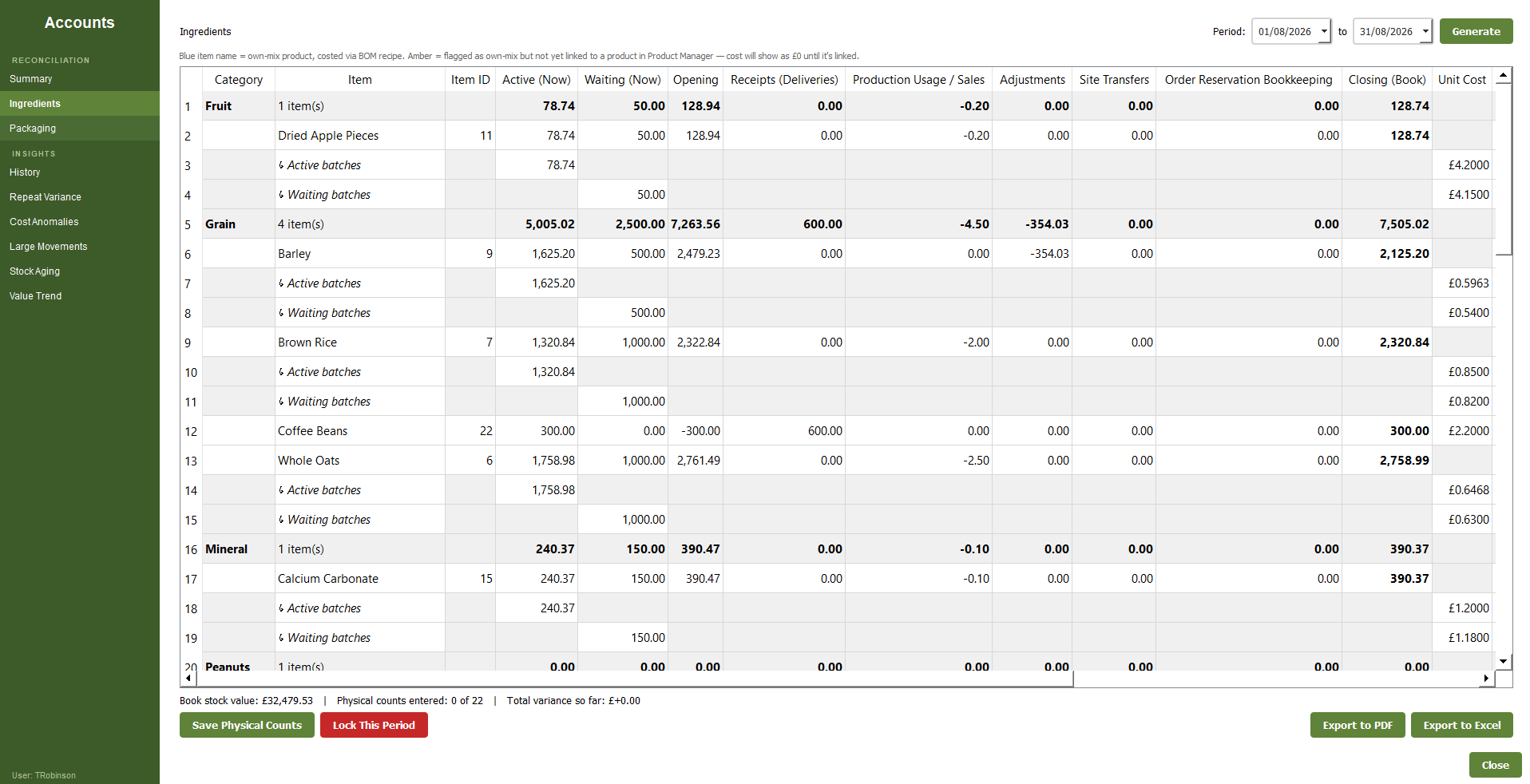This screenshot has width=1530, height=784.
Task: Select the Dried Apple Pieces item cell
Action: click(x=359, y=136)
